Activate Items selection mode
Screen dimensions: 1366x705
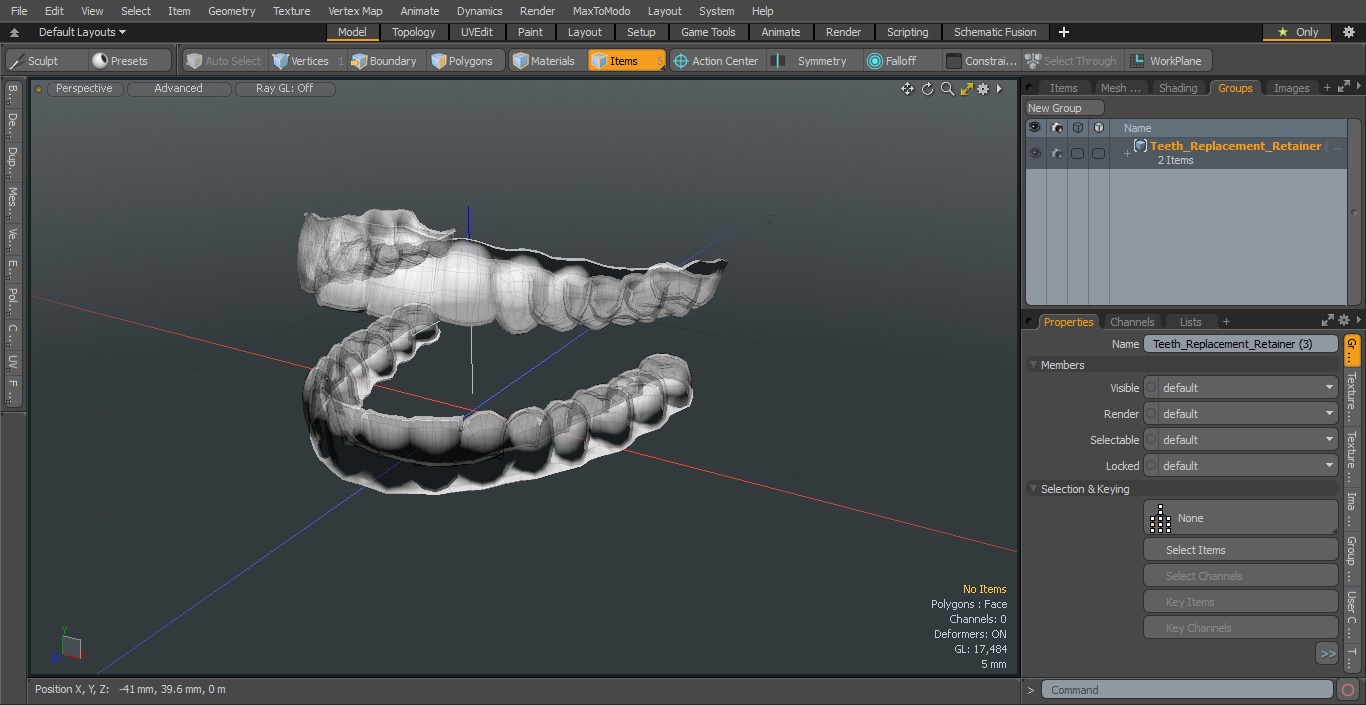(x=626, y=61)
